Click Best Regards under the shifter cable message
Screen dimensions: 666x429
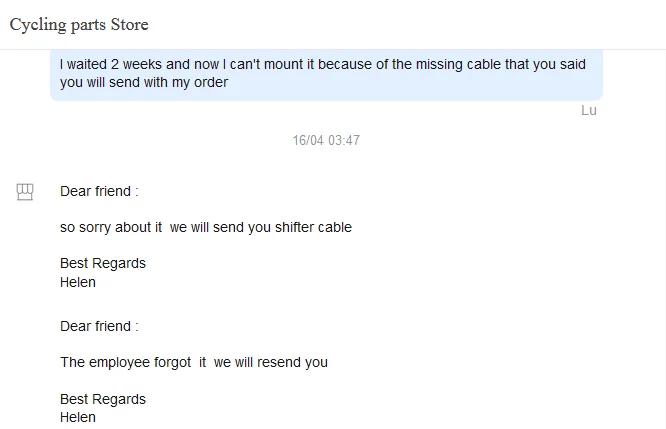[103, 263]
